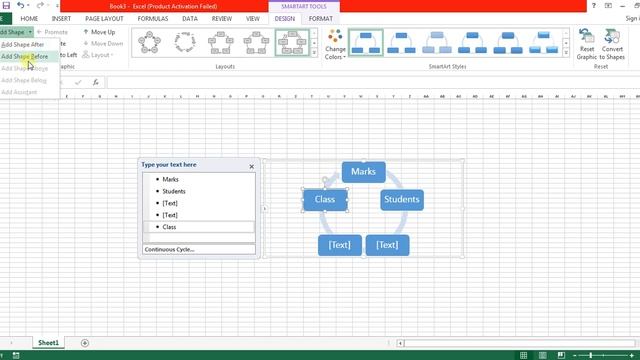Click the macro record icon in status bar
The image size is (640, 360).
pos(16,356)
